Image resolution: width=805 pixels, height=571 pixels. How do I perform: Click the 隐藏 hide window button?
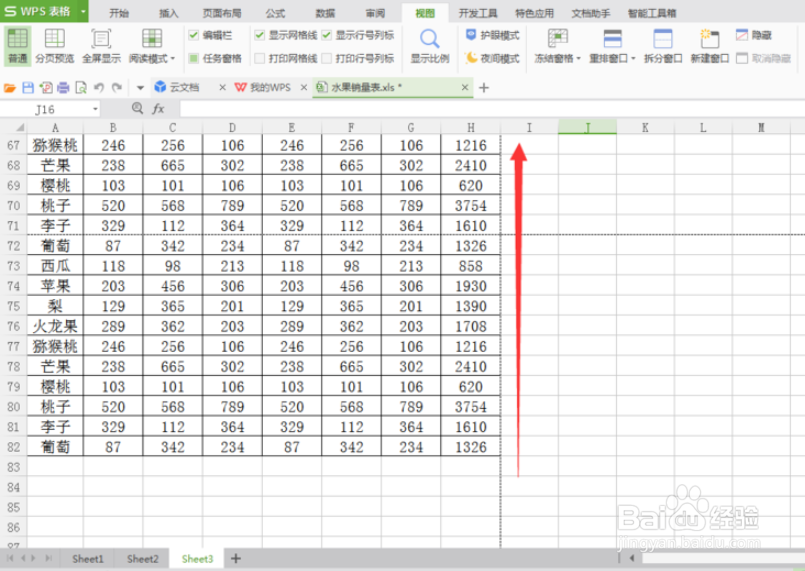[754, 35]
